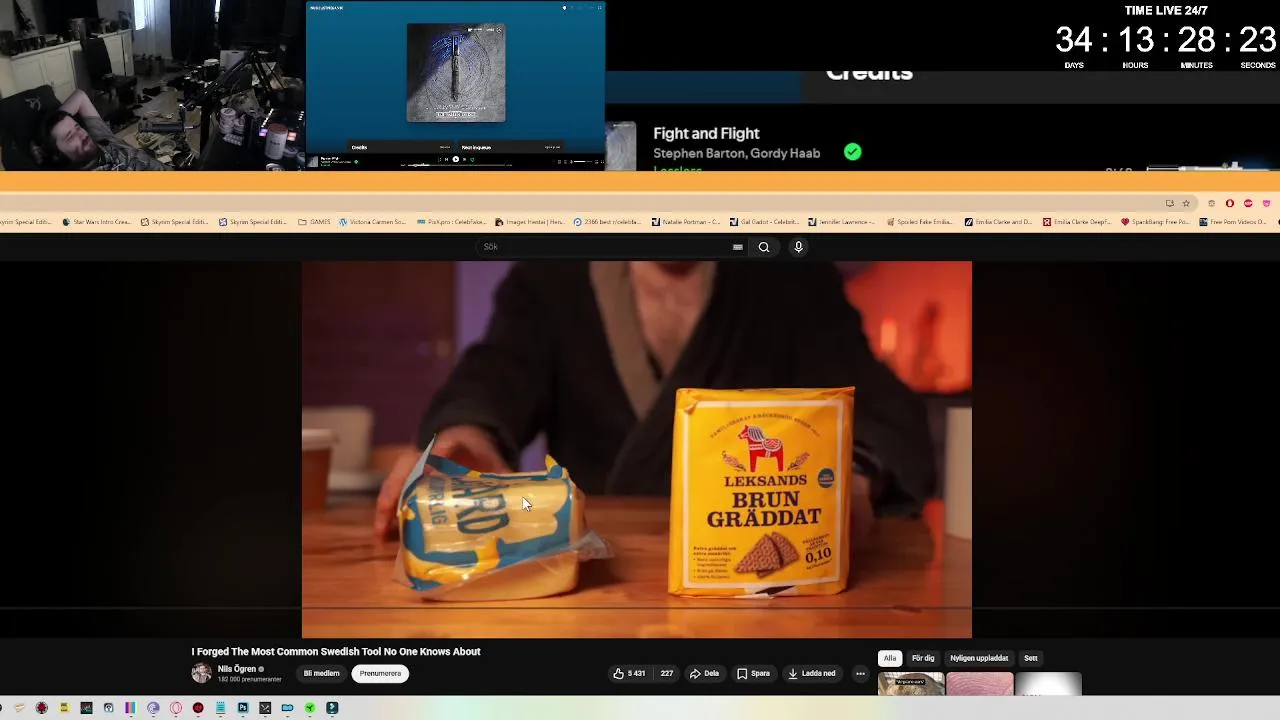1280x720 pixels.
Task: Download the video with Ladda ned
Action: pyautogui.click(x=812, y=674)
